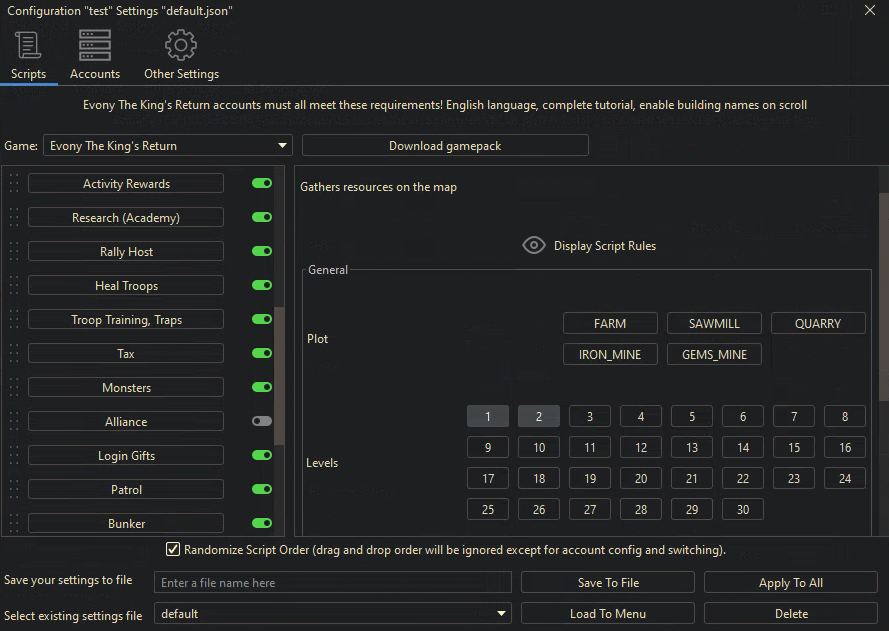Open the Other Settings gear icon
The image size is (889, 631).
pos(181,46)
